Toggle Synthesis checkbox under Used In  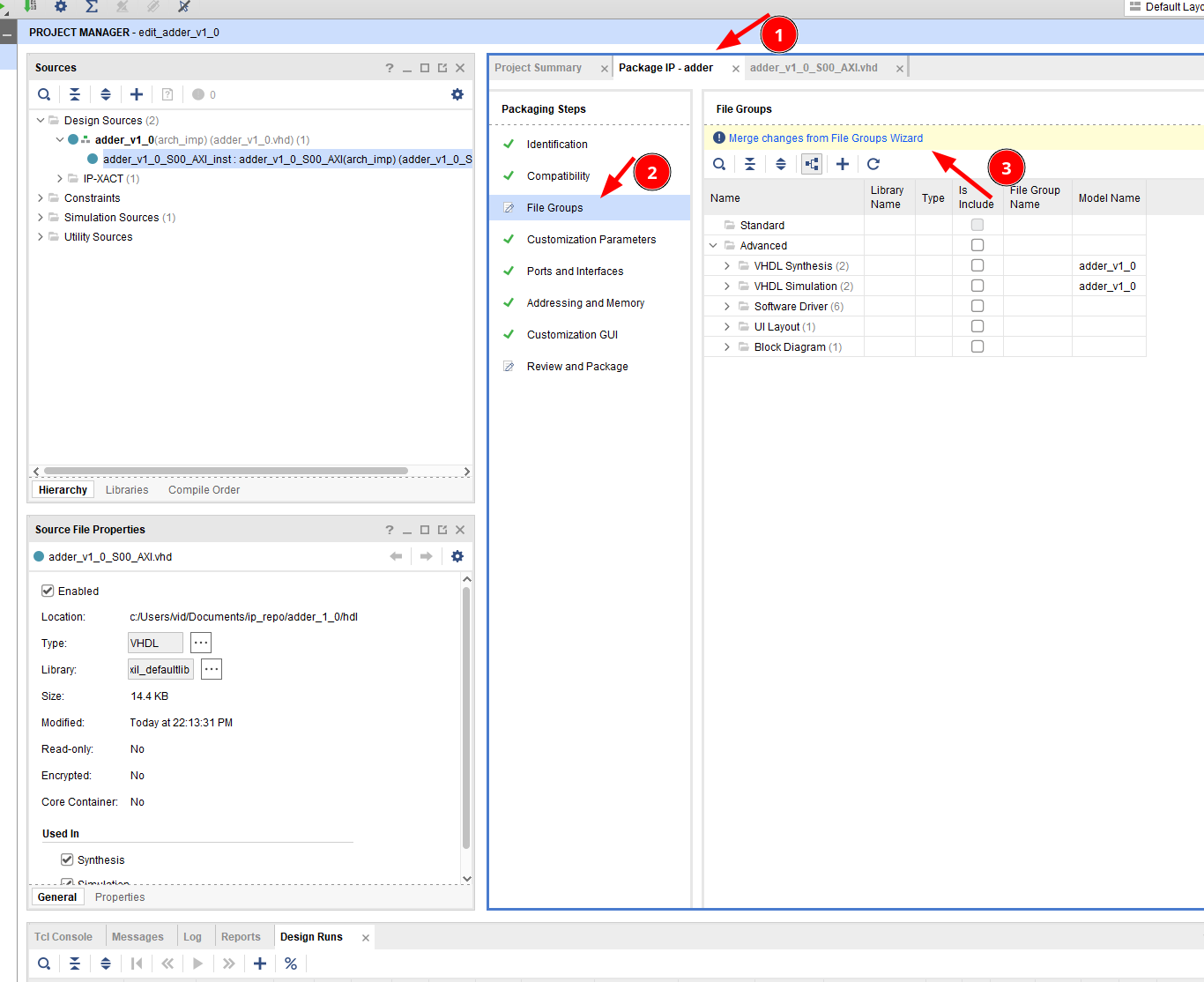(67, 859)
